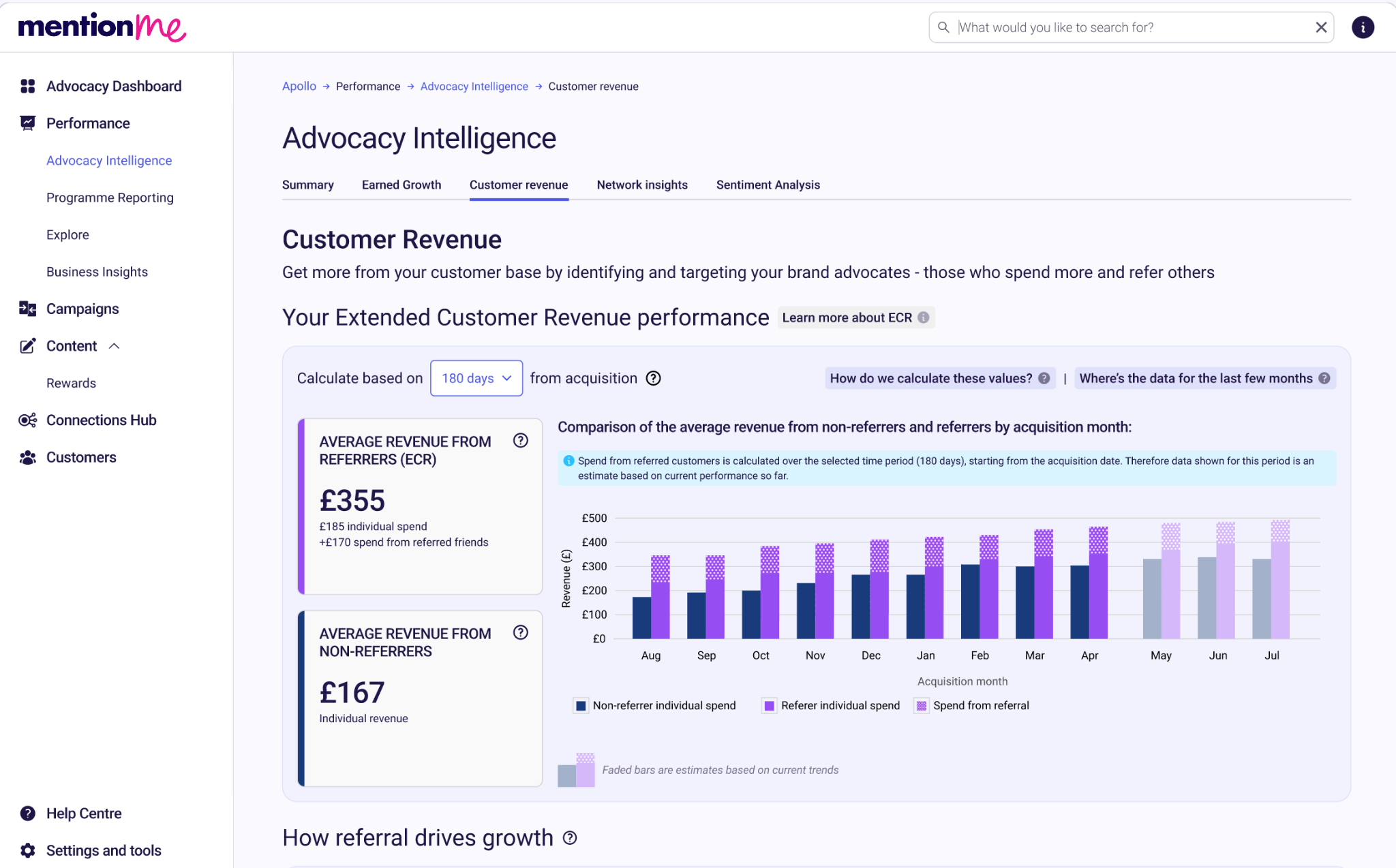
Task: Open the 180 days dropdown
Action: [476, 378]
